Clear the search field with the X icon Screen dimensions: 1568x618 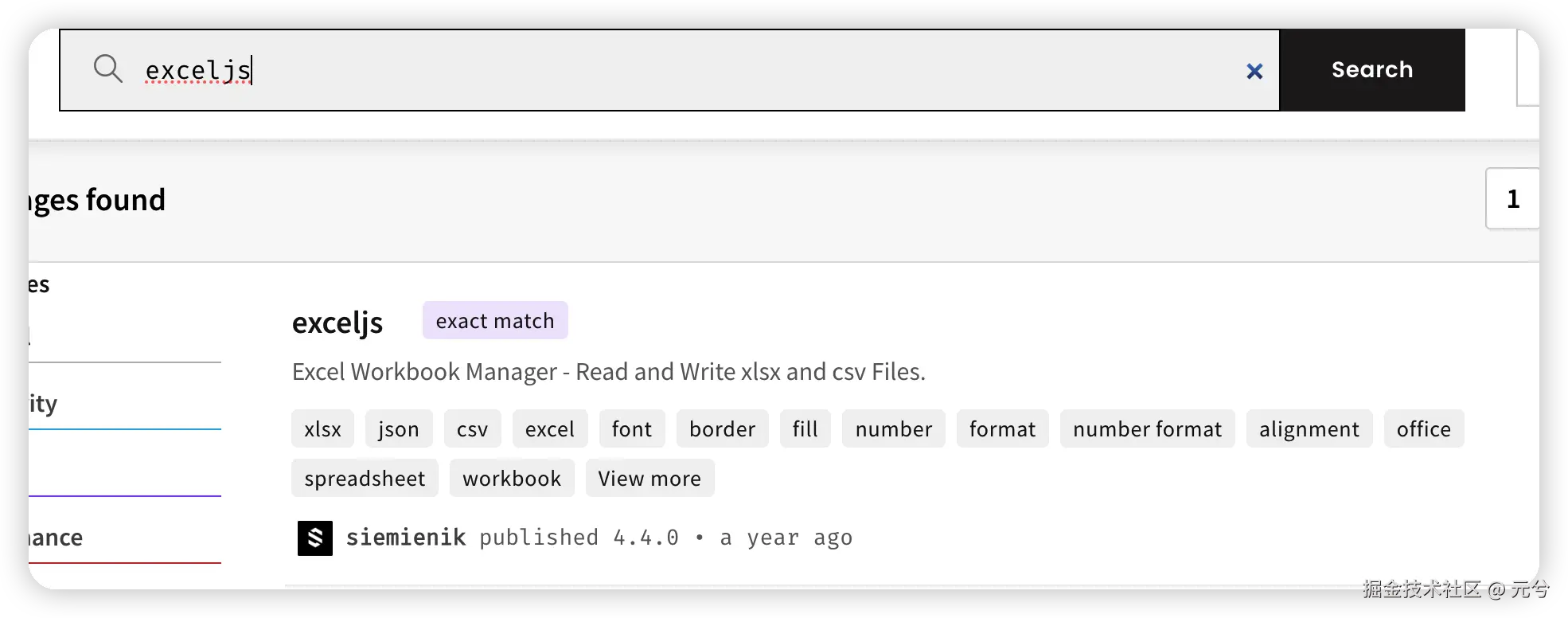click(1254, 72)
